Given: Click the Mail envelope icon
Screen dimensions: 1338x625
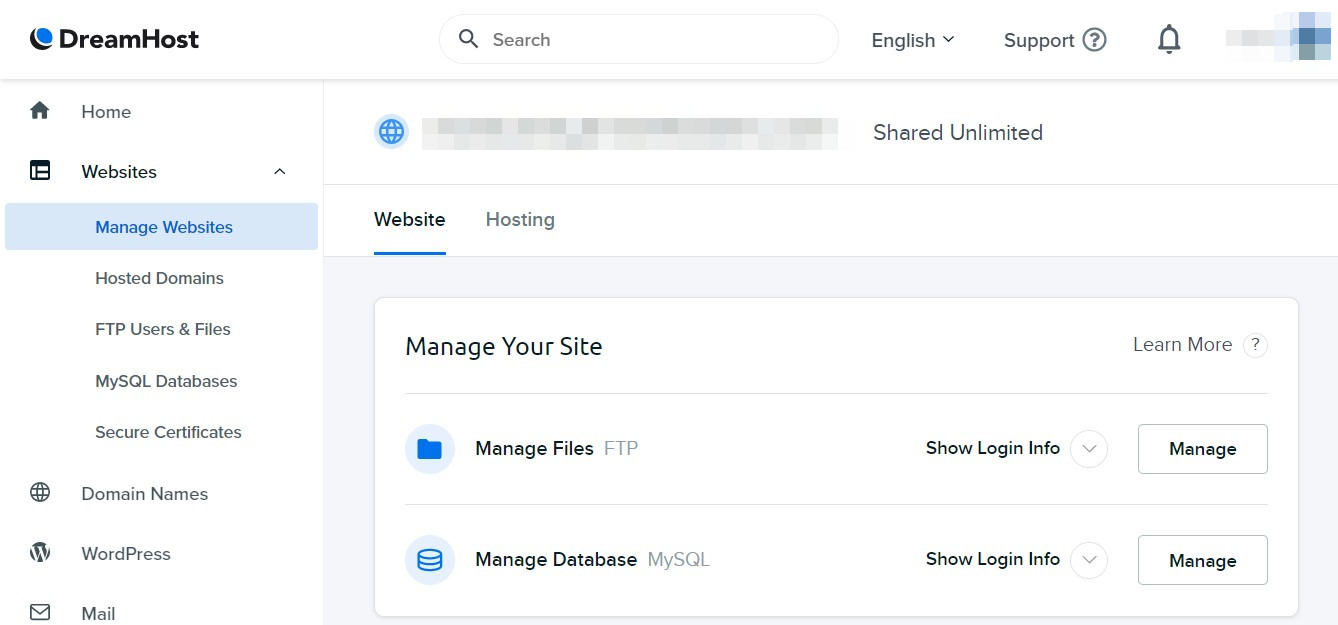Looking at the screenshot, I should coord(40,612).
